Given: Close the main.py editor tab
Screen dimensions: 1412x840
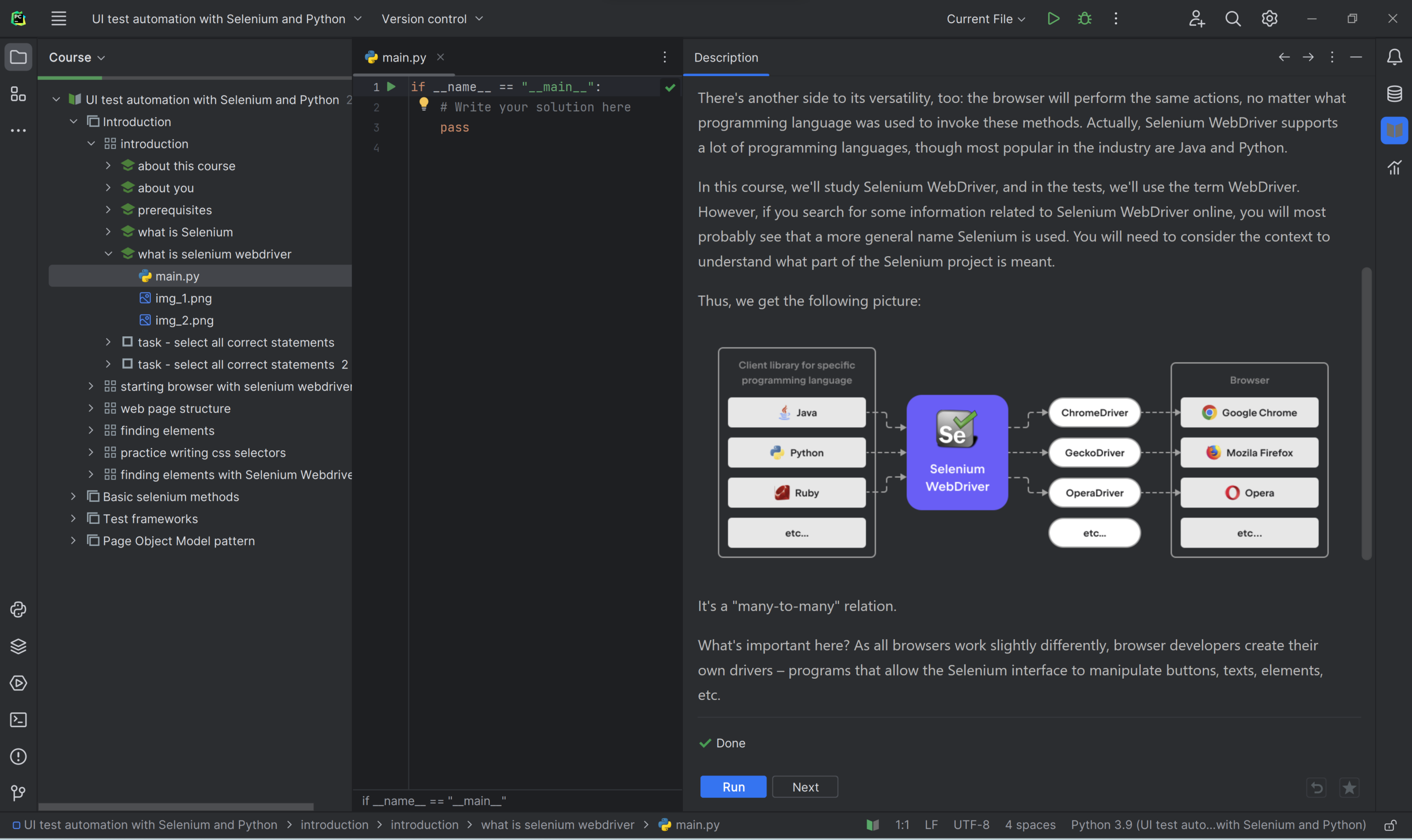Looking at the screenshot, I should (440, 57).
